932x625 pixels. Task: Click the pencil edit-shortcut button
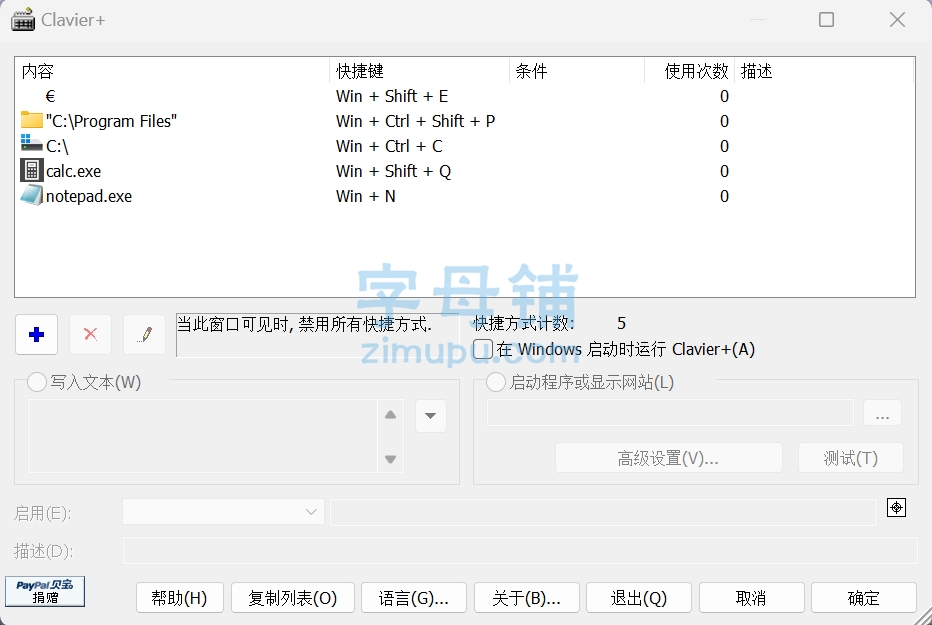[x=144, y=334]
